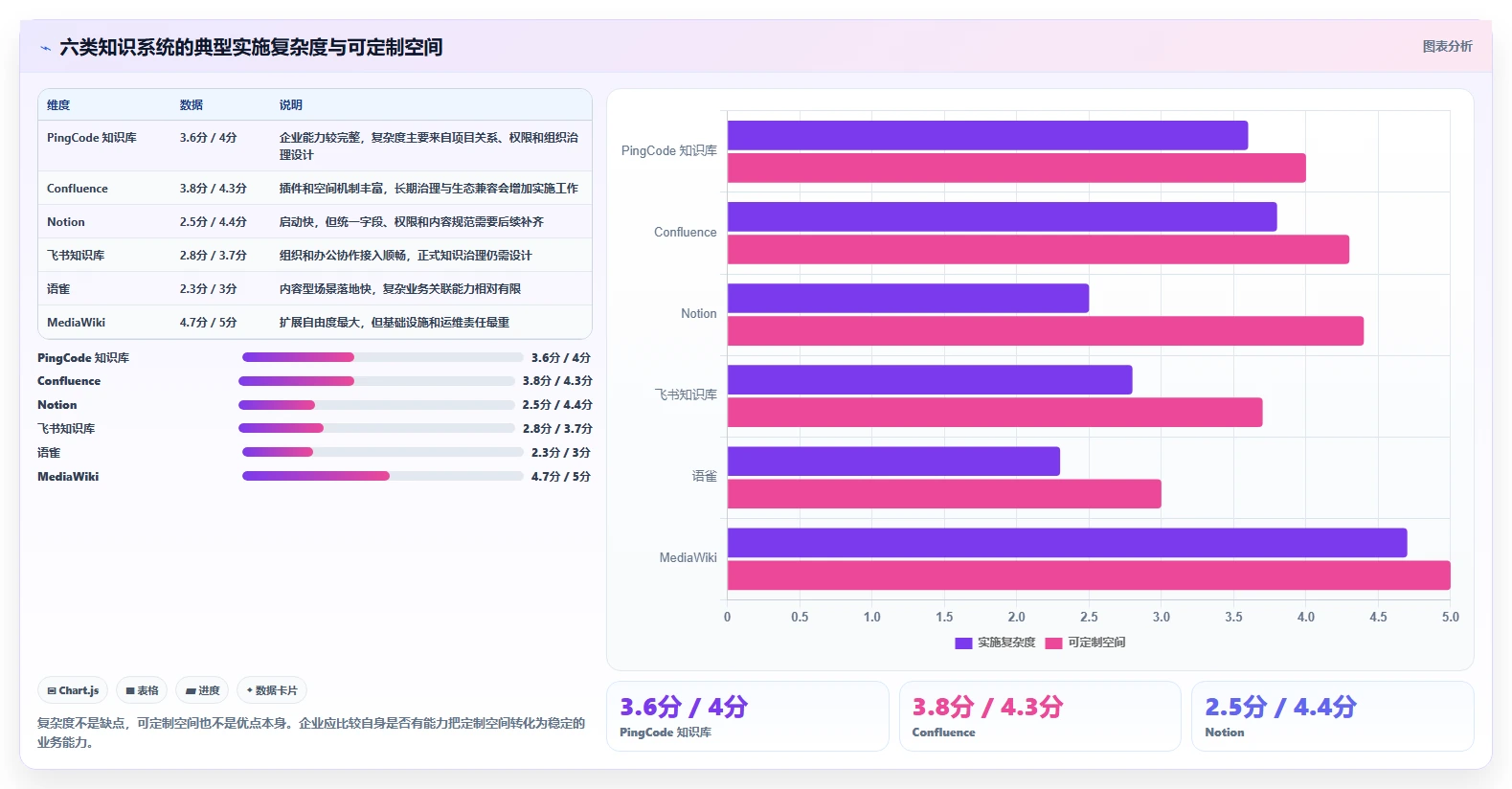Click the 2.5 x-axis tick label
Image resolution: width=1512 pixels, height=789 pixels.
point(1089,617)
